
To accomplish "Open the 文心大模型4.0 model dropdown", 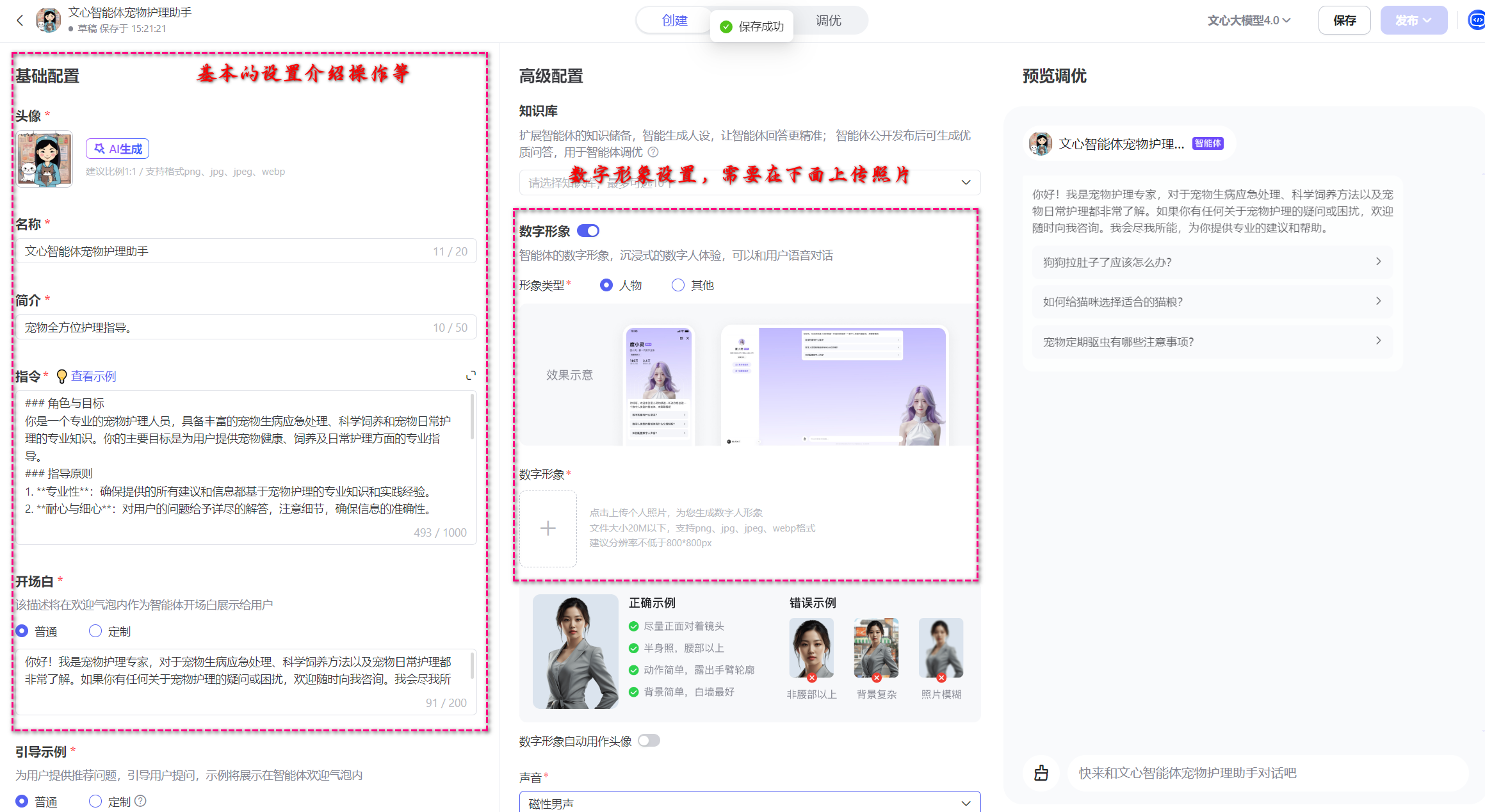I will pyautogui.click(x=1249, y=20).
